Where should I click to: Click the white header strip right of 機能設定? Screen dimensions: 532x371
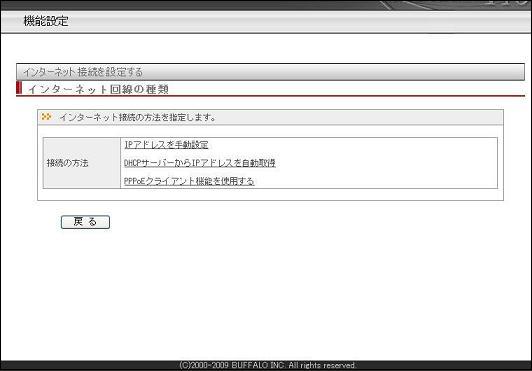[x=299, y=21]
